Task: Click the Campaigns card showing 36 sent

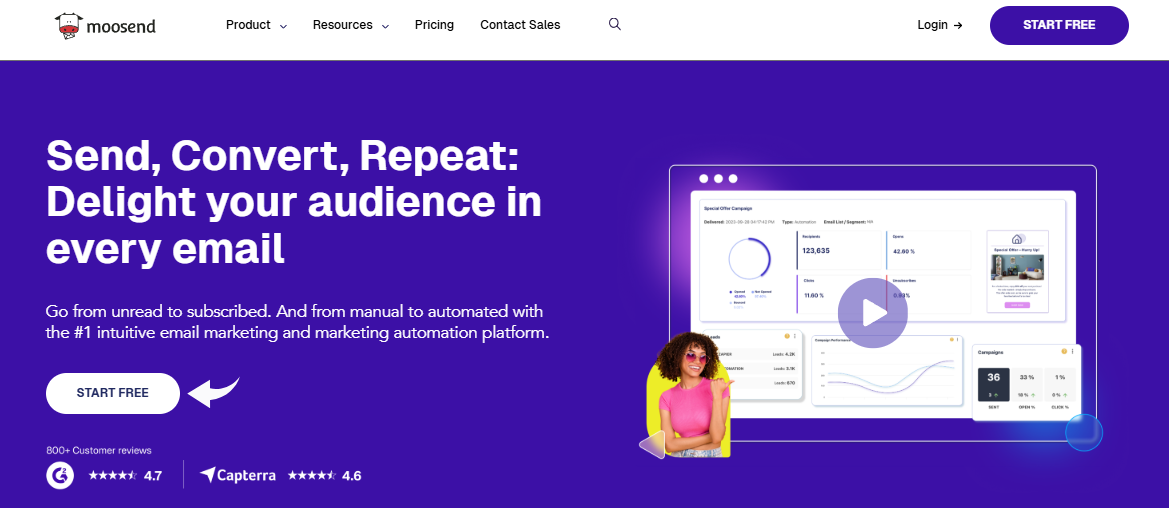Action: pos(1027,383)
